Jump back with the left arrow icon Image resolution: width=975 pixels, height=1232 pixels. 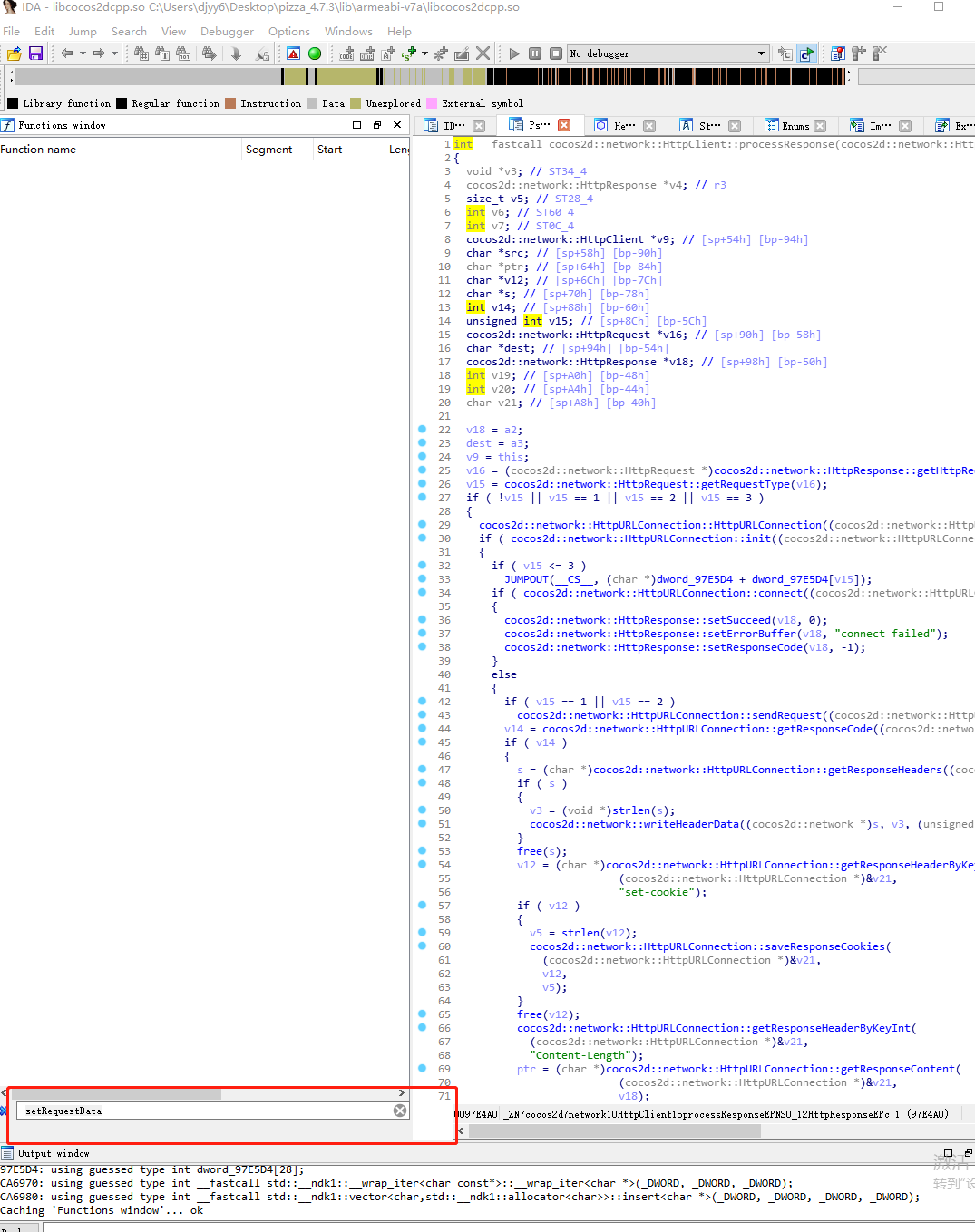pyautogui.click(x=67, y=53)
